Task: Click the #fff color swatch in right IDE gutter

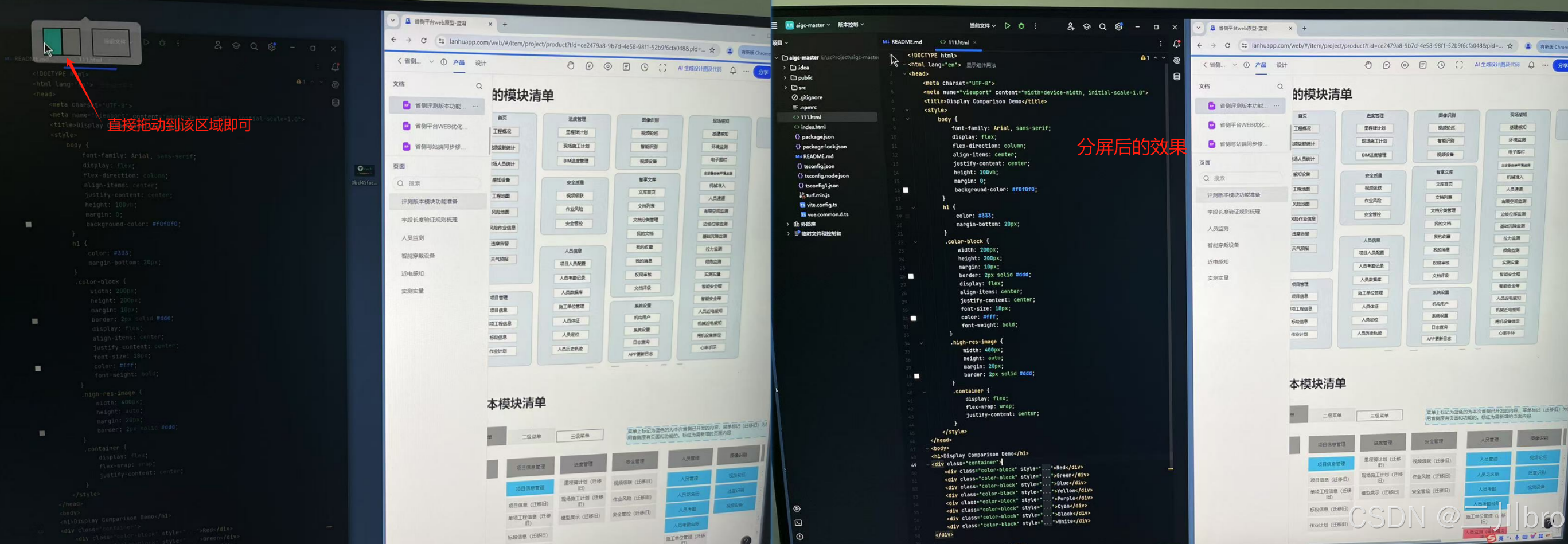Action: (913, 319)
